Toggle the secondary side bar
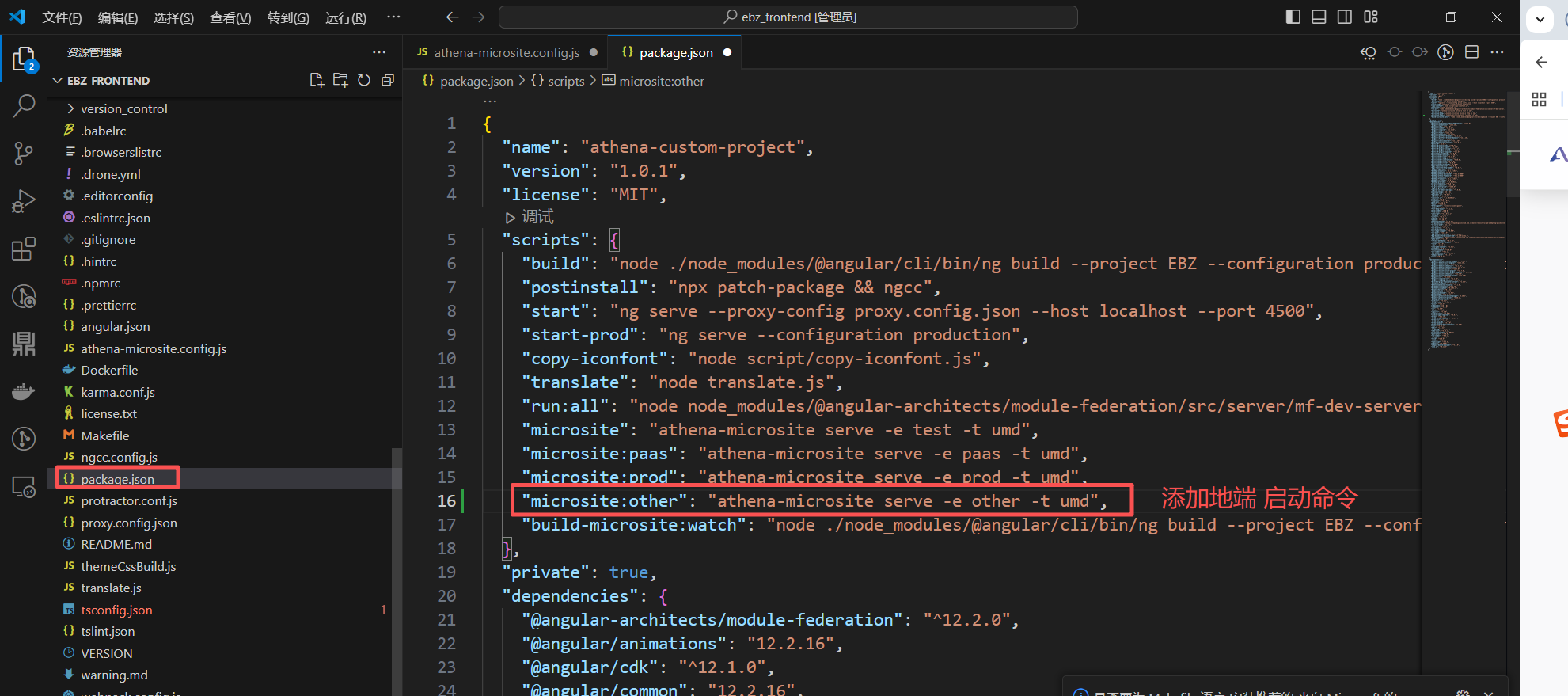This screenshot has height=696, width=1568. tap(1345, 17)
